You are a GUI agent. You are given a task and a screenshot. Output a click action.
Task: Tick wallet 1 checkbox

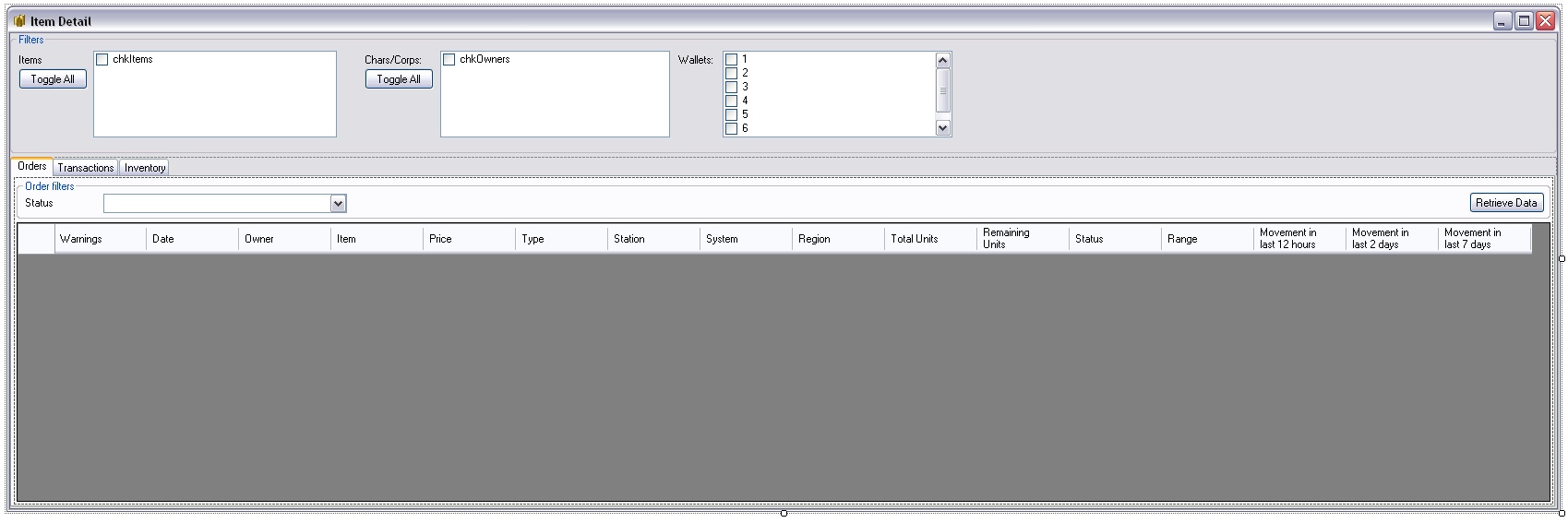(732, 60)
